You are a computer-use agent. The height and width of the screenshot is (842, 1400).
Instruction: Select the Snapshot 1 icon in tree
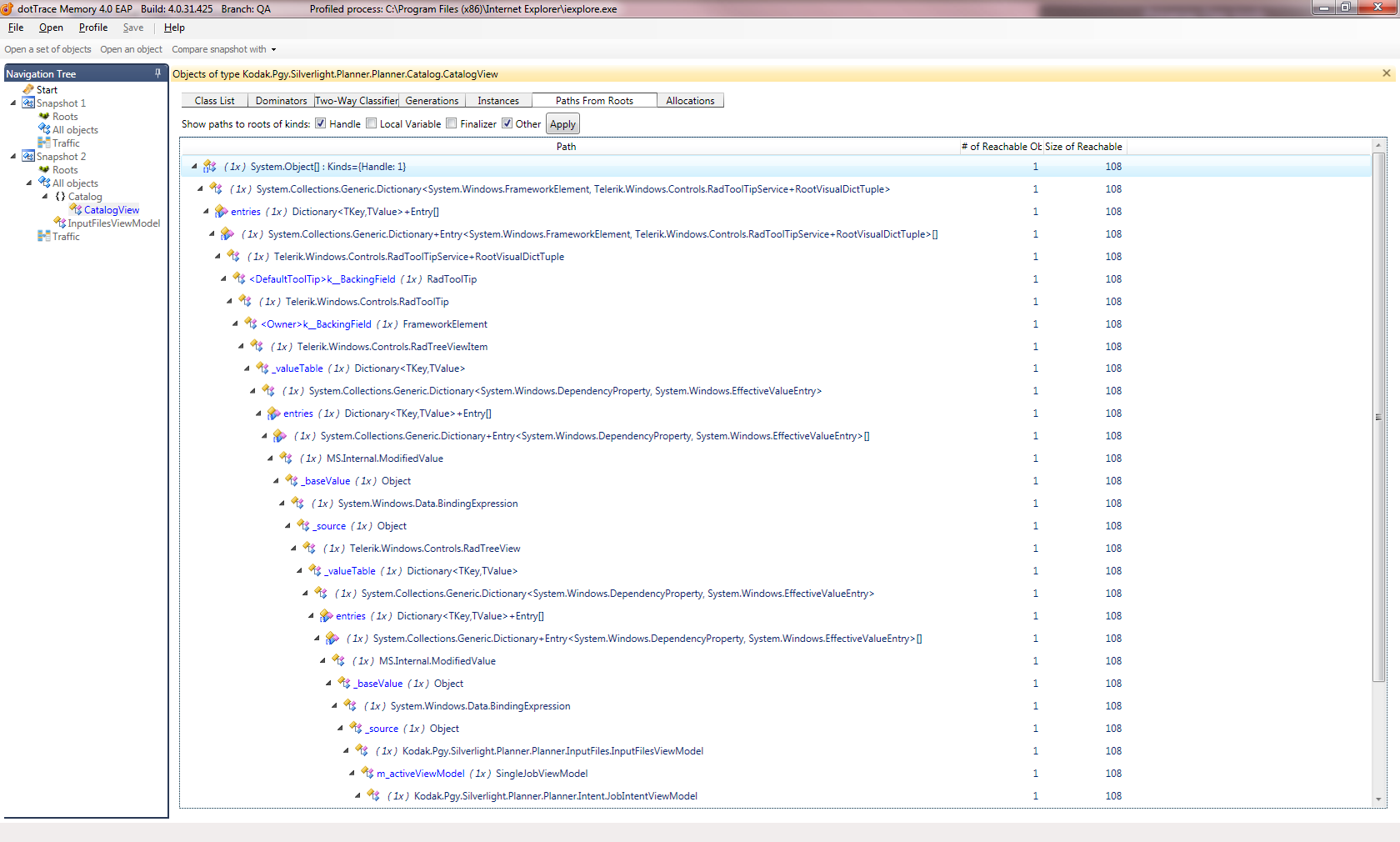(x=28, y=103)
